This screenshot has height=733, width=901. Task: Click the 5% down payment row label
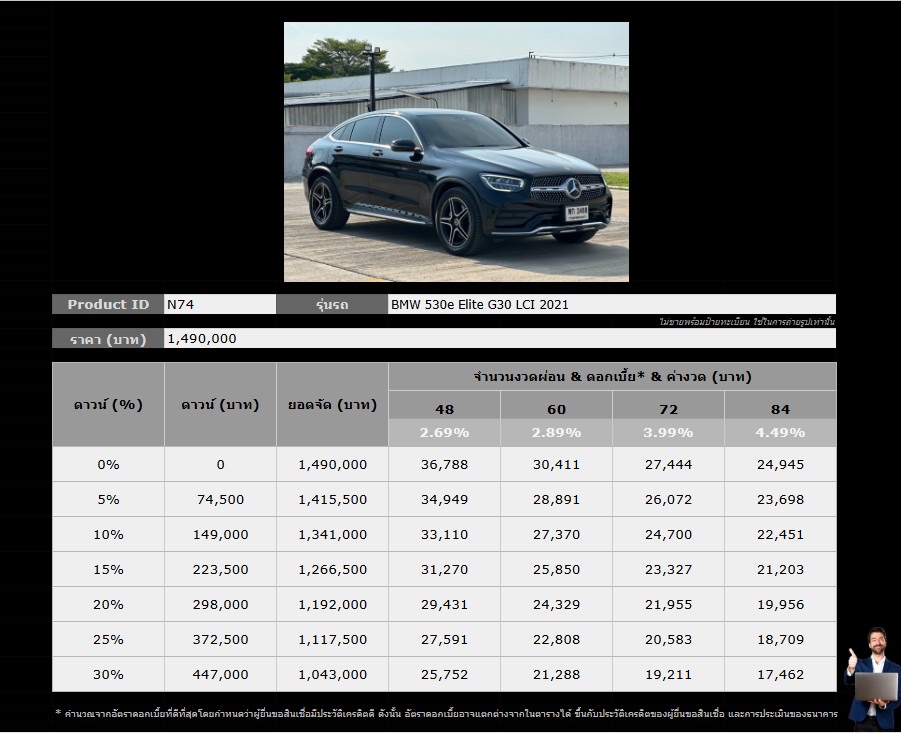(108, 499)
